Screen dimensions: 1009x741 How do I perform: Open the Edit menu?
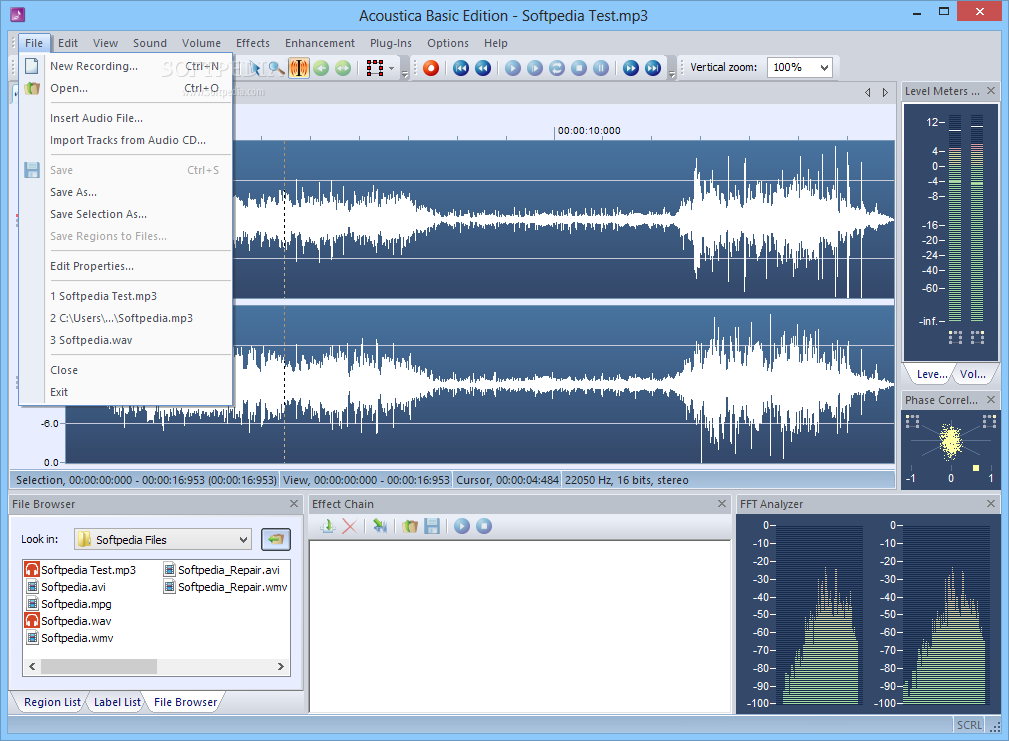click(68, 43)
